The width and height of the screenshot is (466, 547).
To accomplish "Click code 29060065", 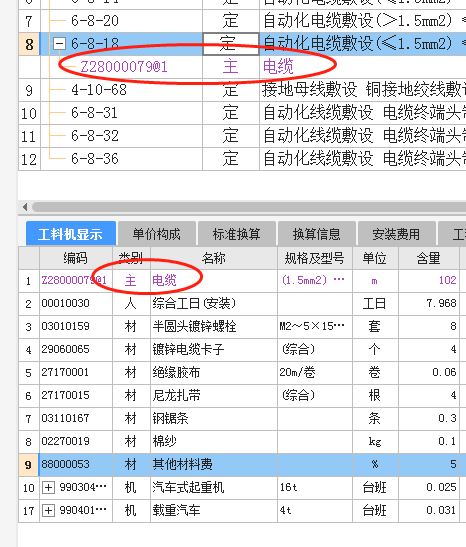I will pos(66,350).
